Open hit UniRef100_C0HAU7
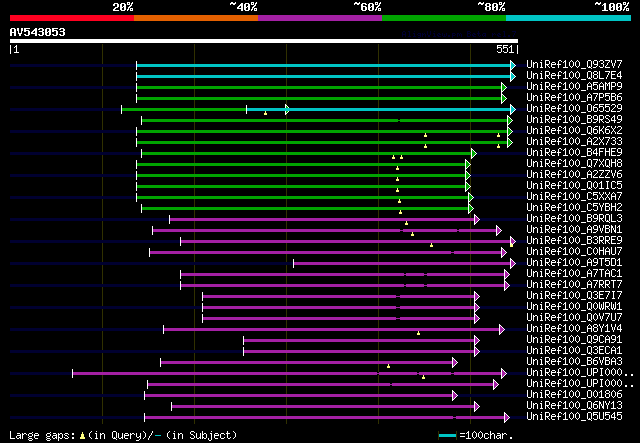640x443 pixels. point(574,252)
